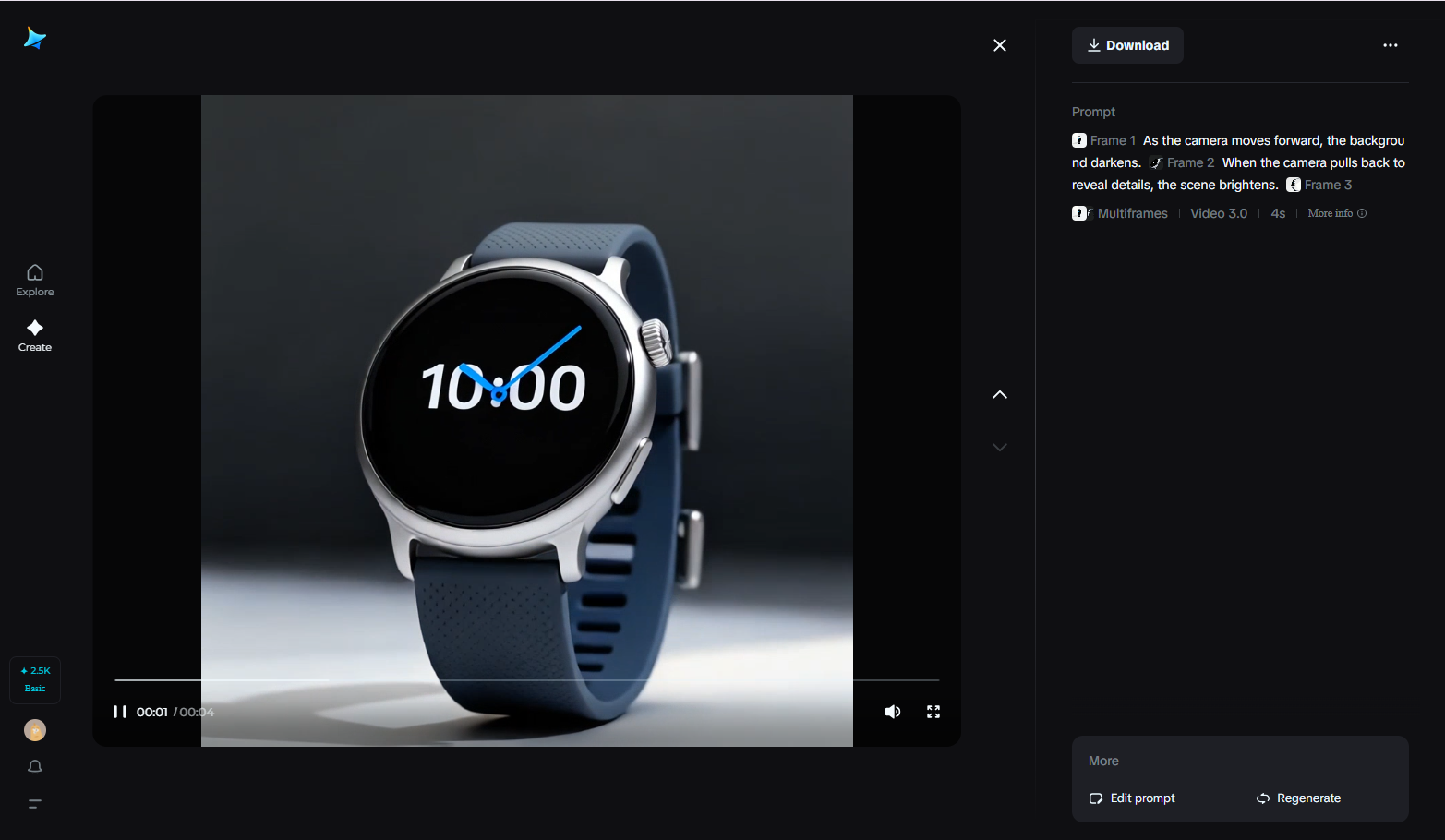Toggle fullscreen mode for the video
Screen dimensions: 1445x840
coord(933,712)
